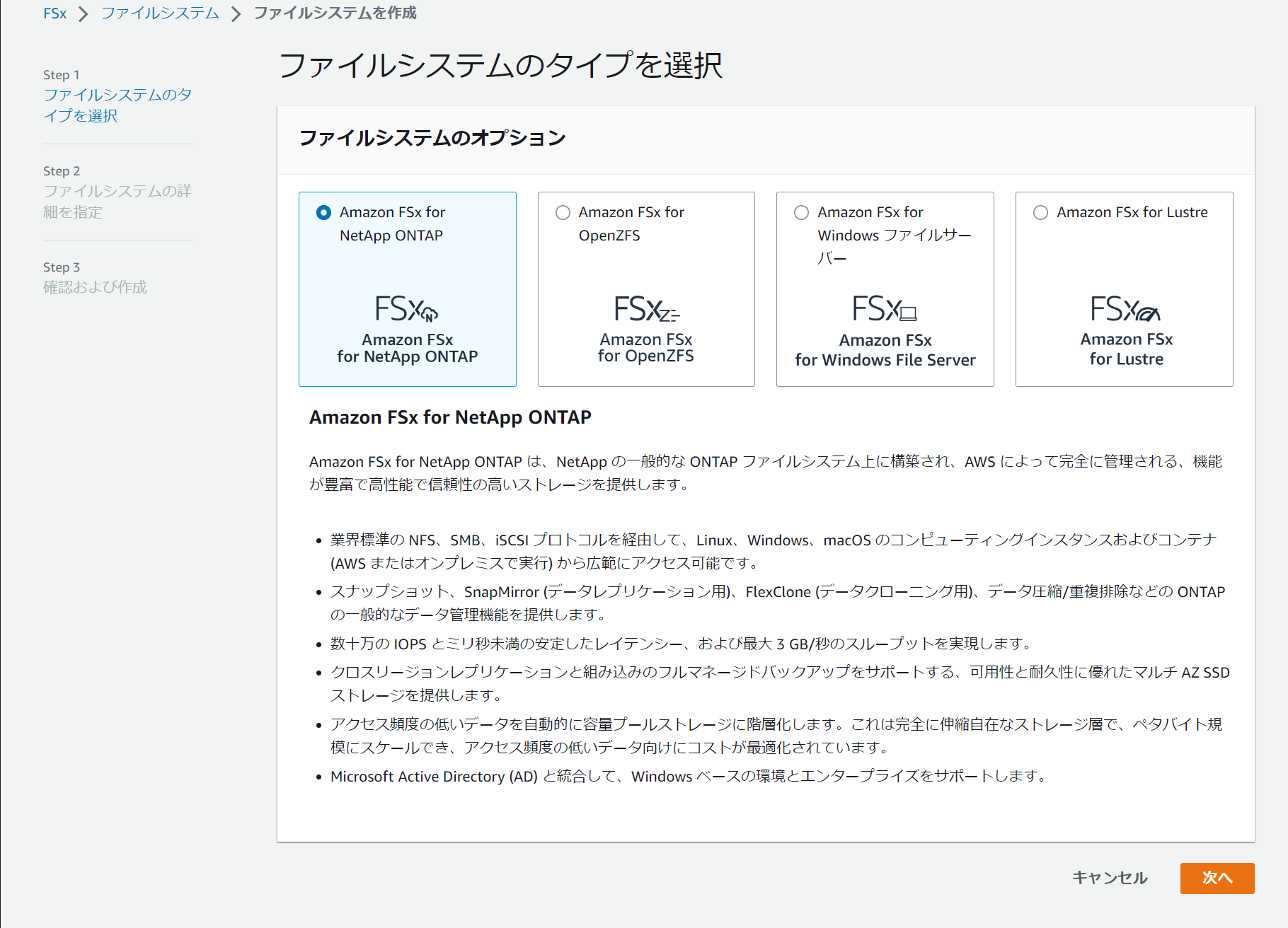The image size is (1288, 928).
Task: Click the アクセス頻度の低いデータ bullet text
Action: click(776, 736)
